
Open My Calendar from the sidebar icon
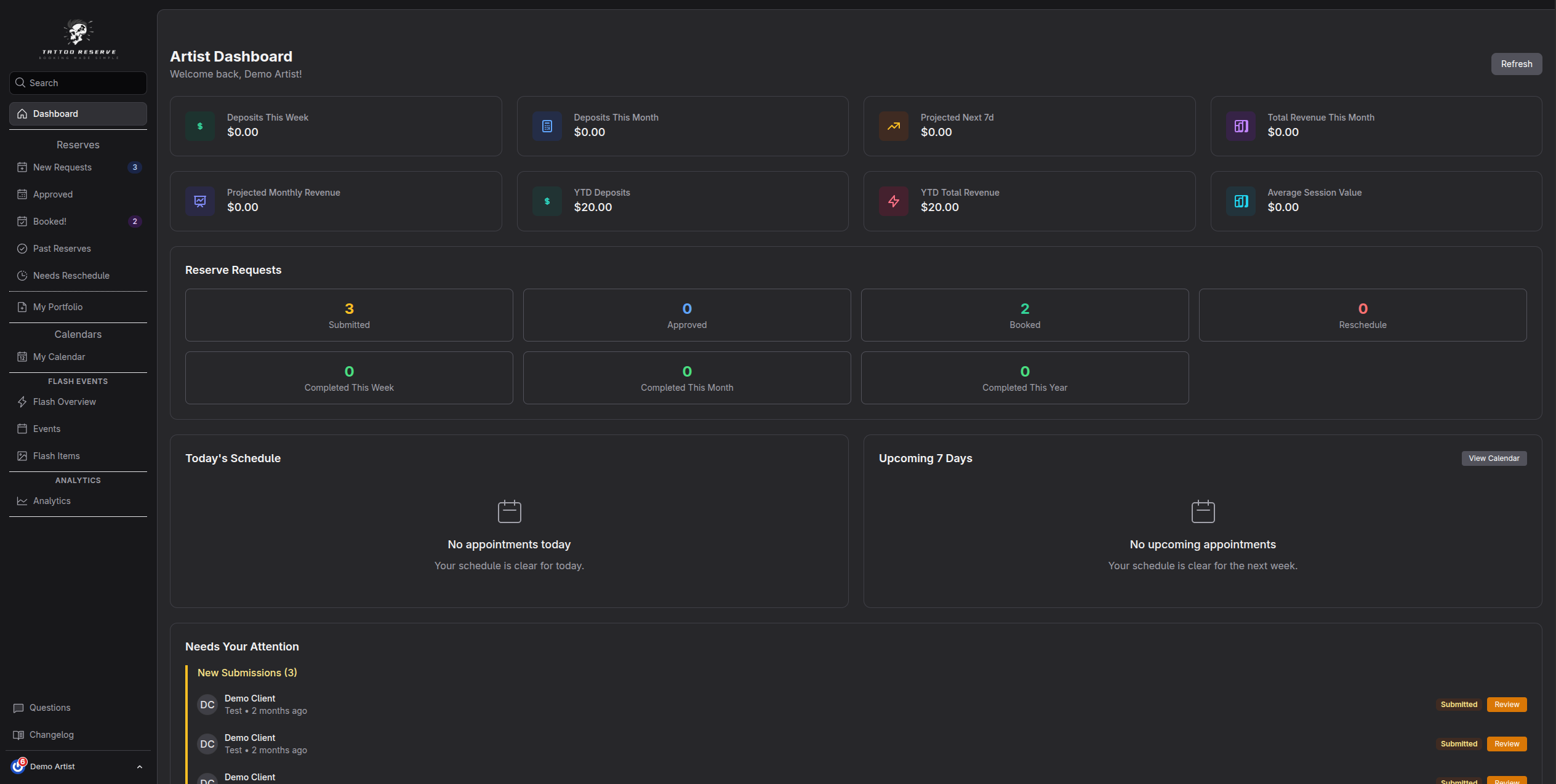coord(22,356)
